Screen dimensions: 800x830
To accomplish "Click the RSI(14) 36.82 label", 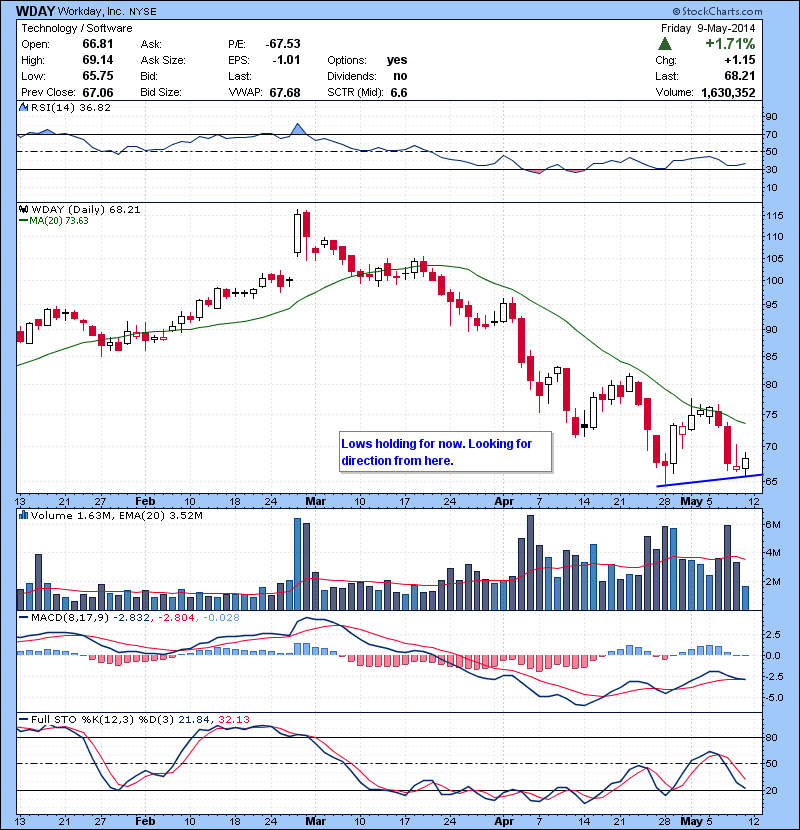I will (x=71, y=107).
